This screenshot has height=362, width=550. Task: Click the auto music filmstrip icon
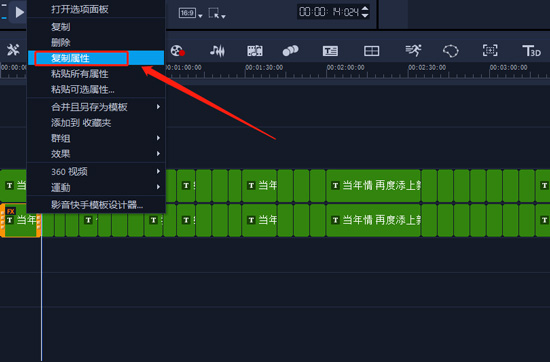[255, 51]
